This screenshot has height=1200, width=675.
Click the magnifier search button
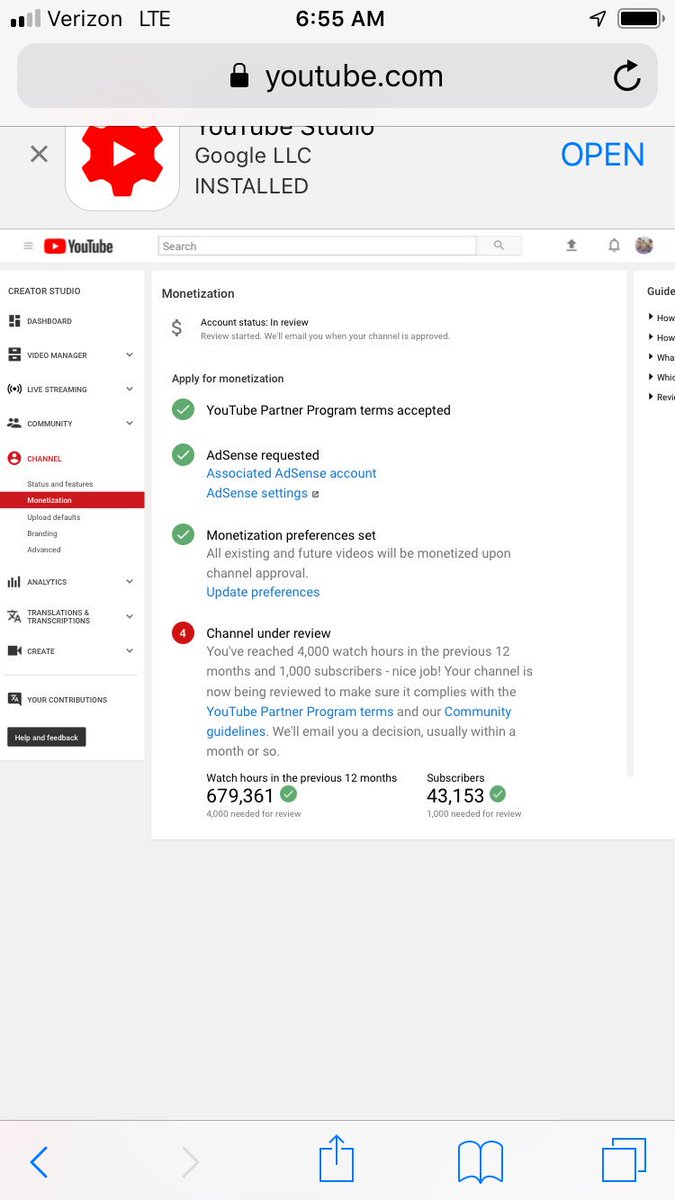click(498, 246)
